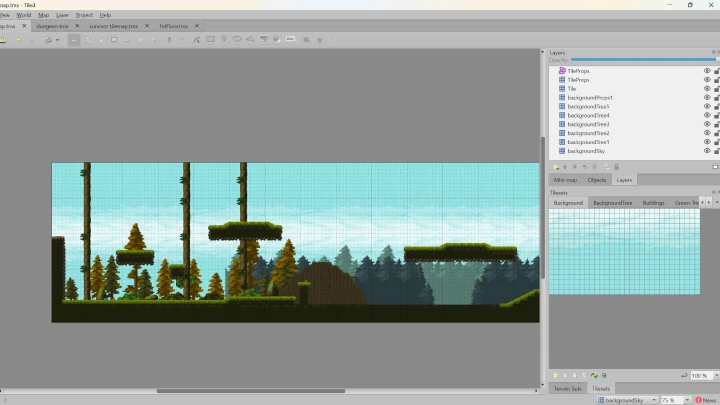Open the Map menu

[43, 15]
